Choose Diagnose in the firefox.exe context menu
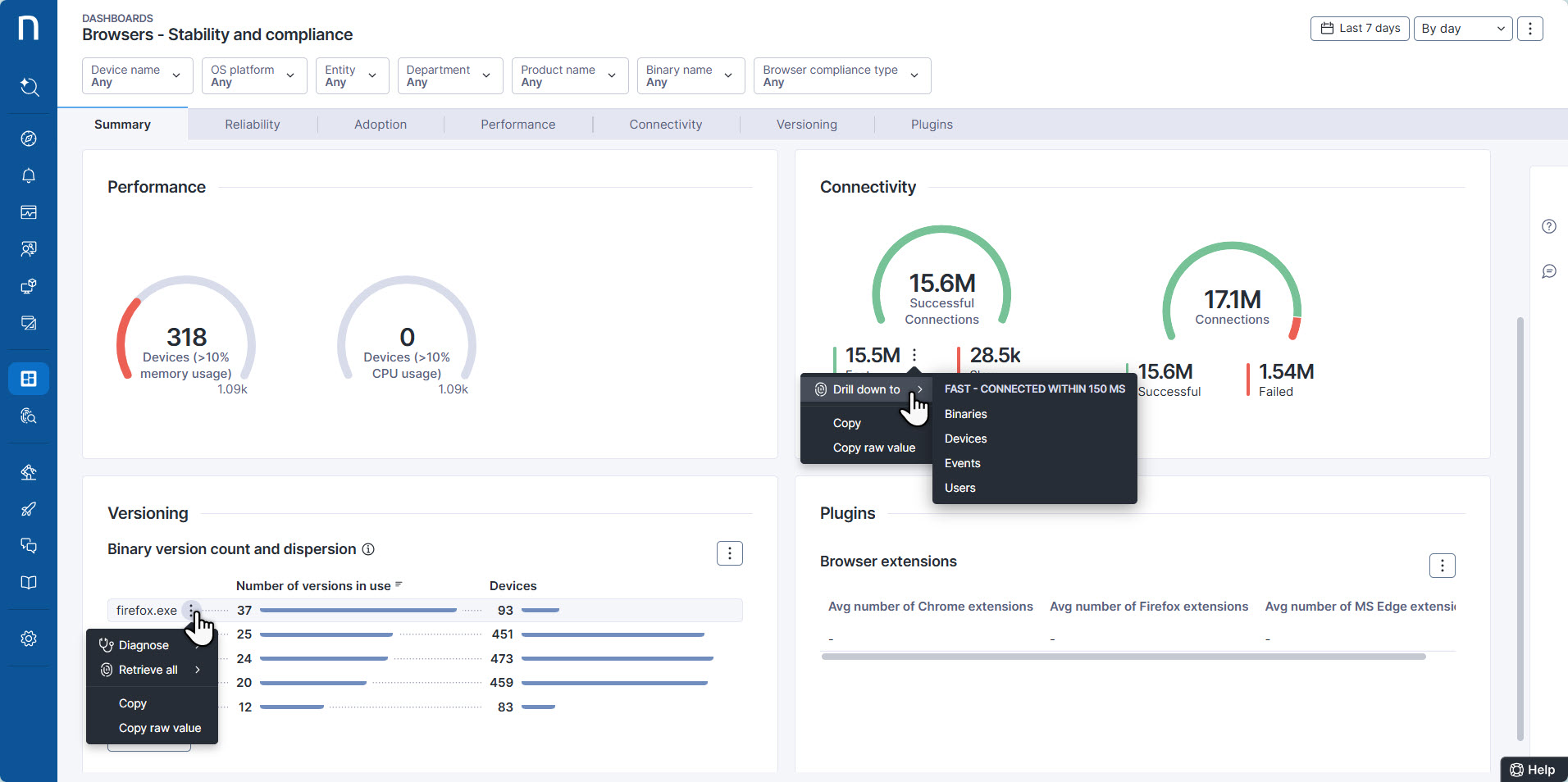This screenshot has width=1568, height=782. 144,645
